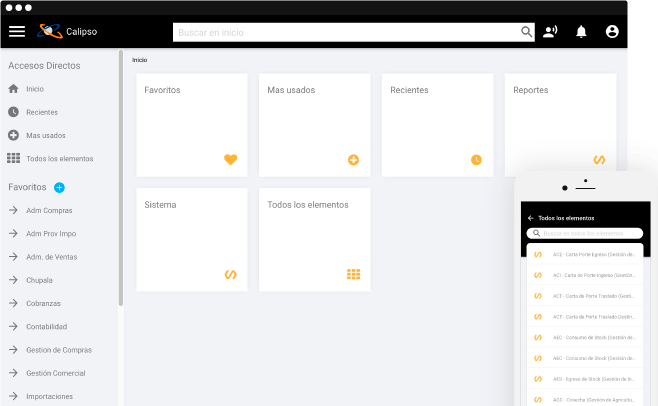The image size is (658, 406).
Task: Open the Cobranzas favorite
Action: tap(43, 303)
